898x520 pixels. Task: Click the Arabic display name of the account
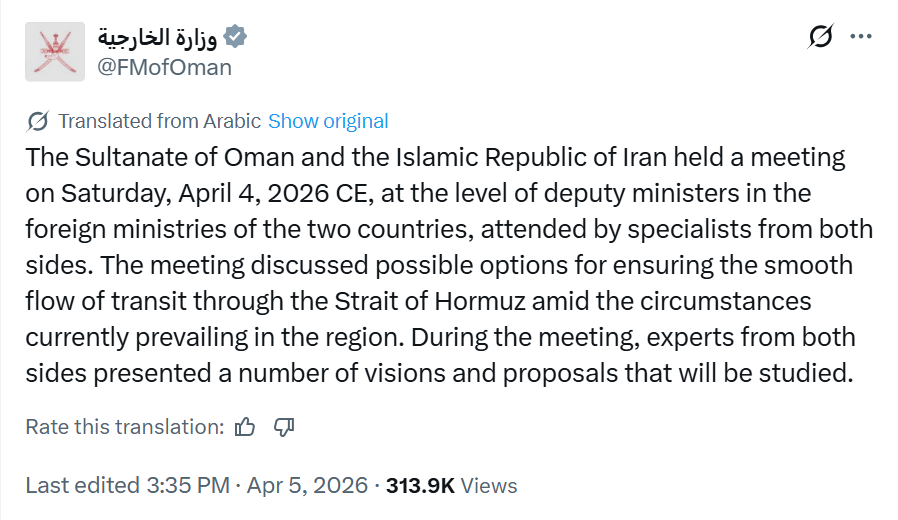(158, 38)
